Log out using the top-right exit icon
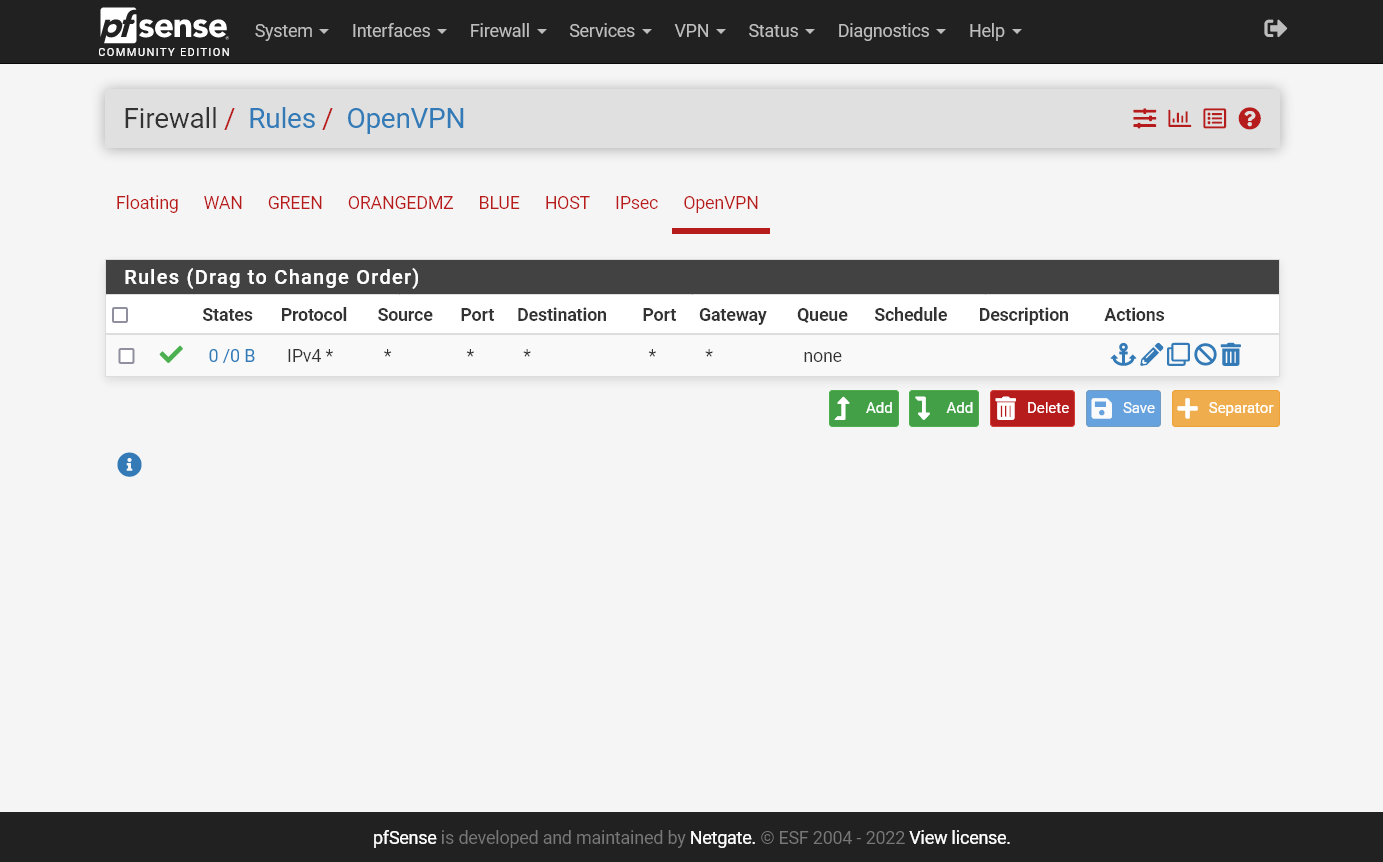Viewport: 1383px width, 862px height. (1274, 28)
